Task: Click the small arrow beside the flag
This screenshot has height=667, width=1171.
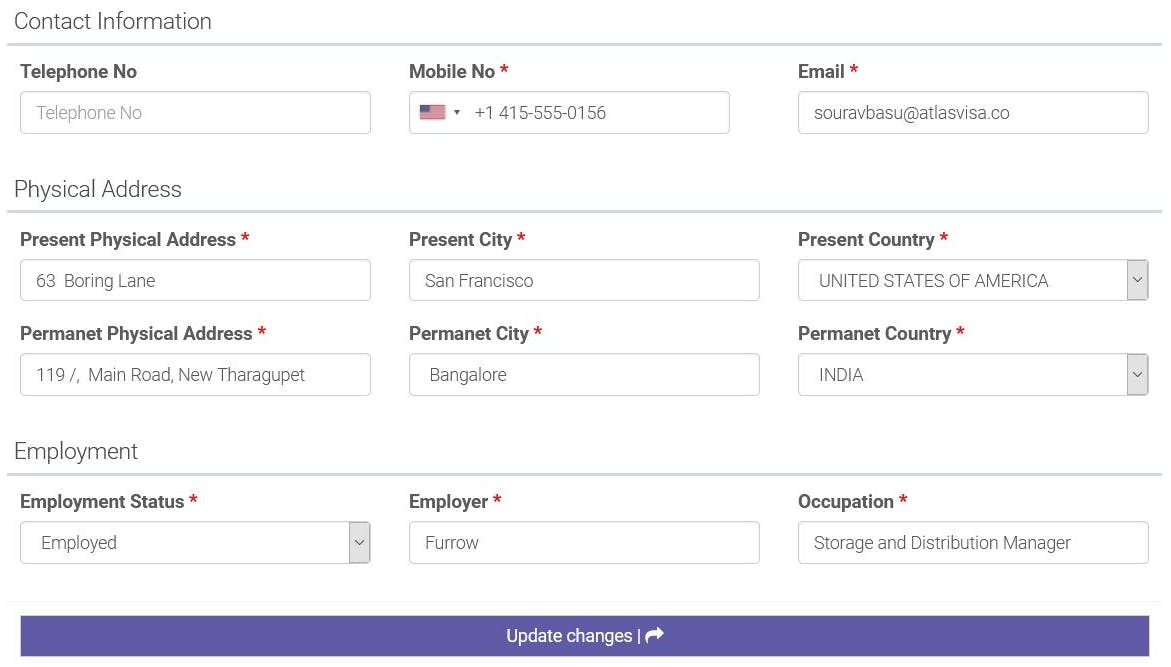Action: tap(457, 113)
